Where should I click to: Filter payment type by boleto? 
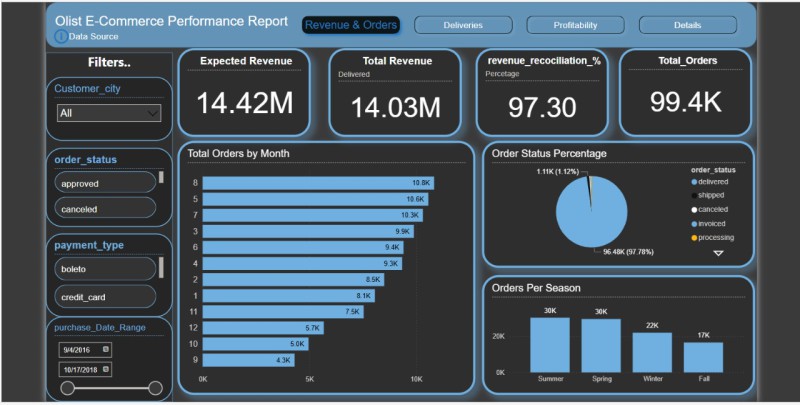click(105, 269)
